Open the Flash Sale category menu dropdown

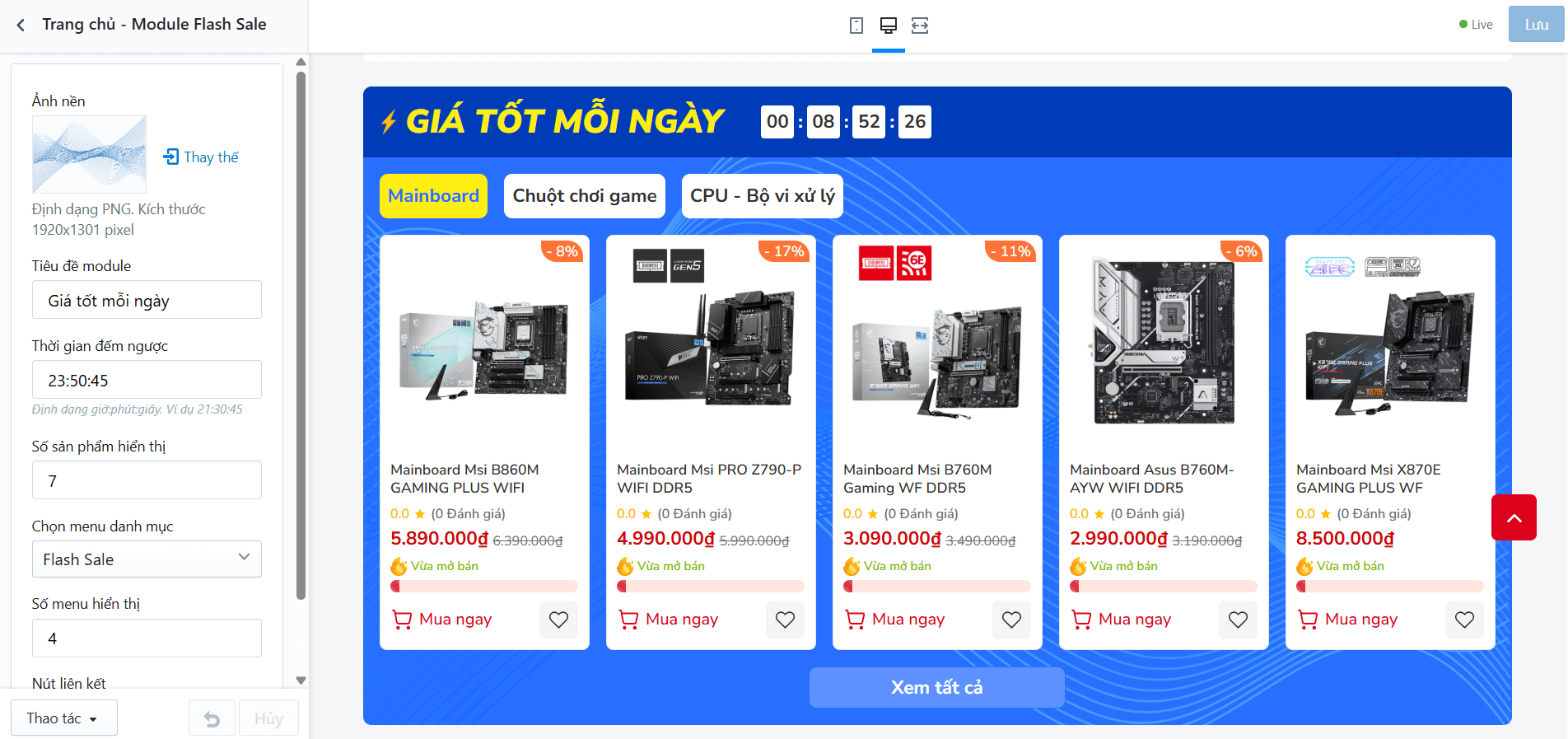(147, 559)
